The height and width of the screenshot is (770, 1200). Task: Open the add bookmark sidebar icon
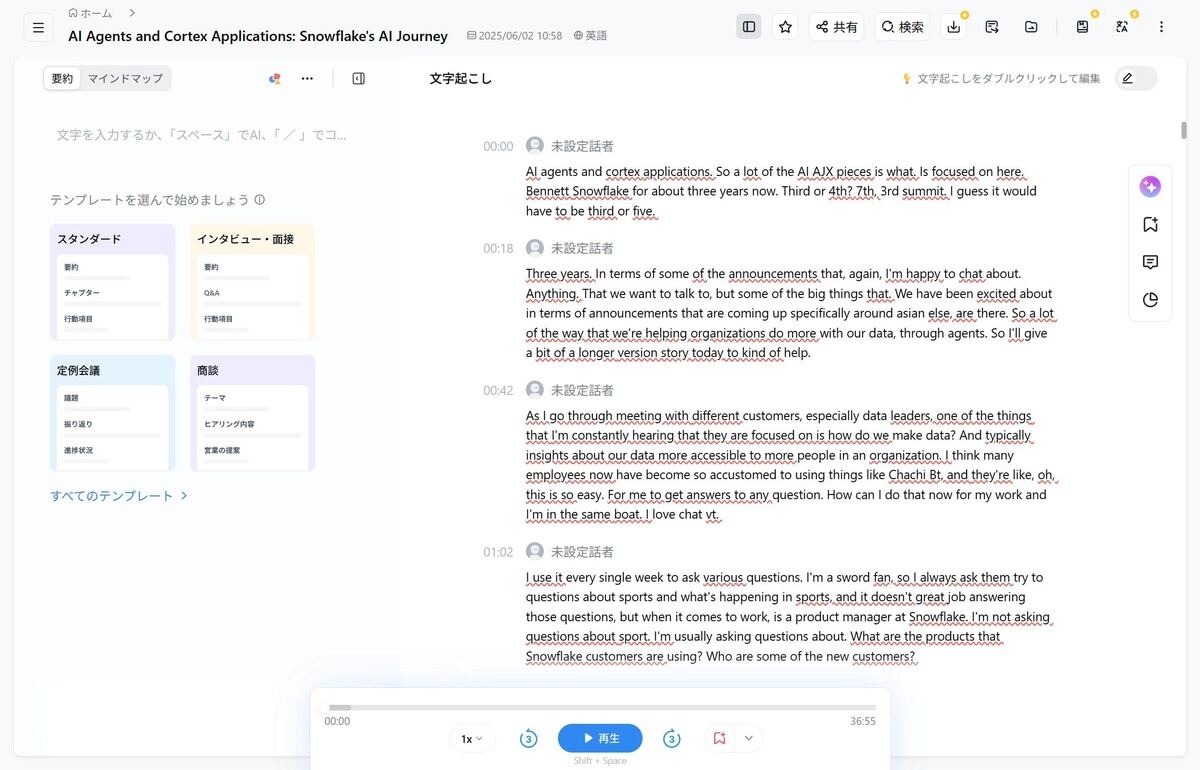[1150, 225]
